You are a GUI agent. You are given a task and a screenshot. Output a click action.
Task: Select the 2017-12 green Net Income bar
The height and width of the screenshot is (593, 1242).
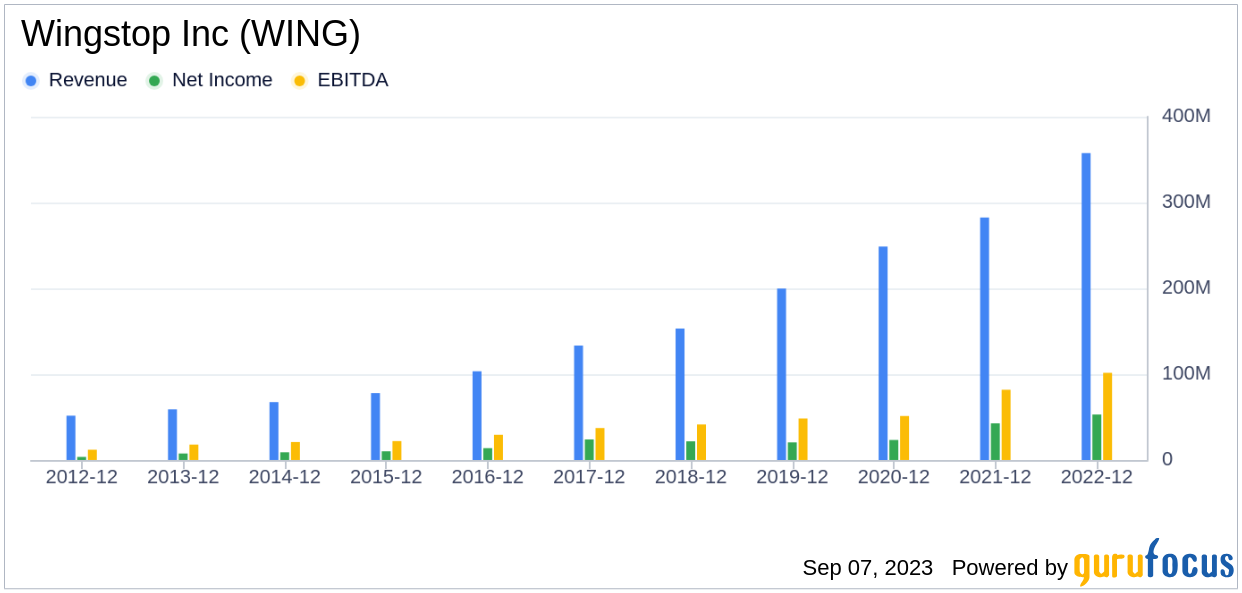589,450
